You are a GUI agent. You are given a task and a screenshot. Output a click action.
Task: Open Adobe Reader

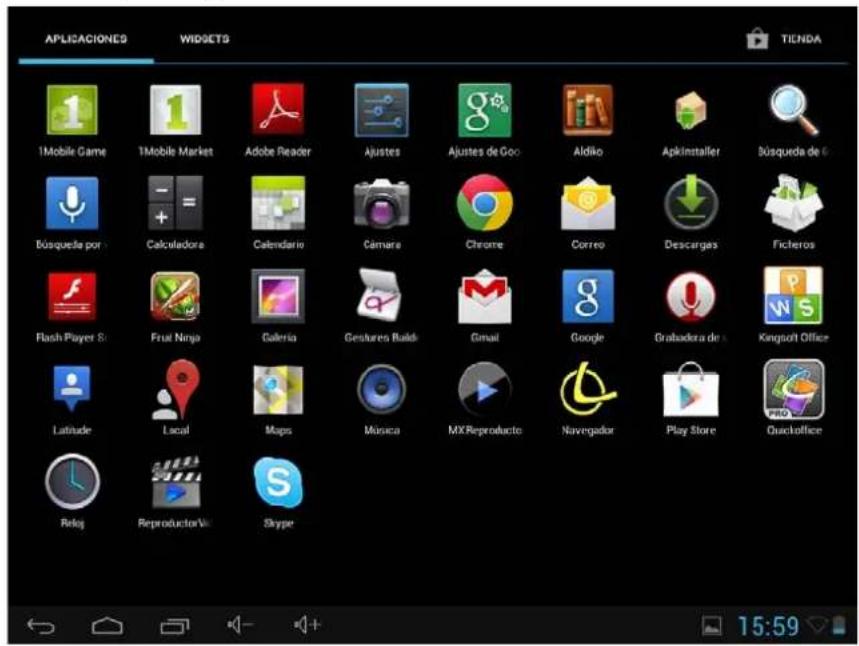(278, 110)
